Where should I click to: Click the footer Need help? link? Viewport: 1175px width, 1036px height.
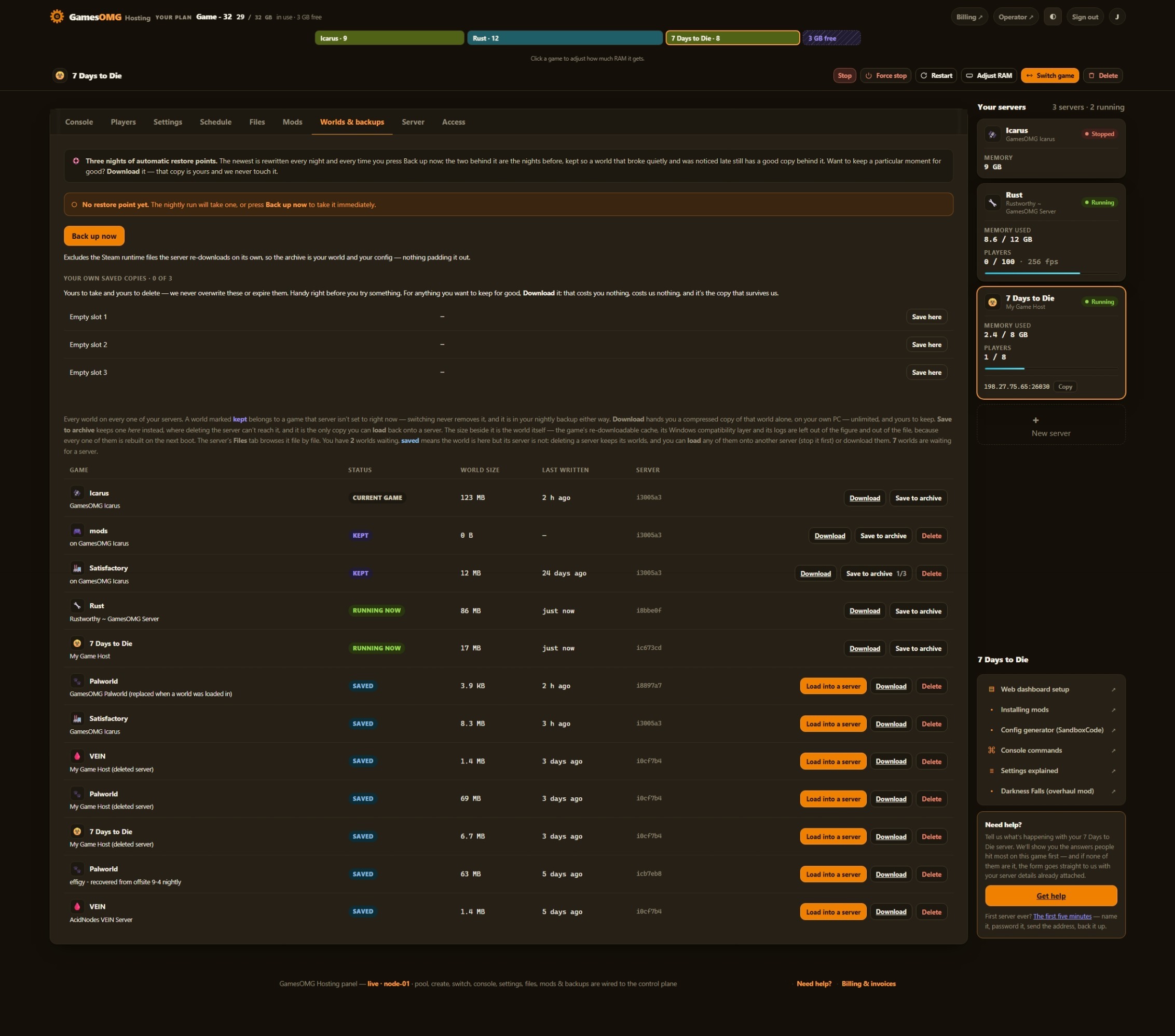click(814, 984)
